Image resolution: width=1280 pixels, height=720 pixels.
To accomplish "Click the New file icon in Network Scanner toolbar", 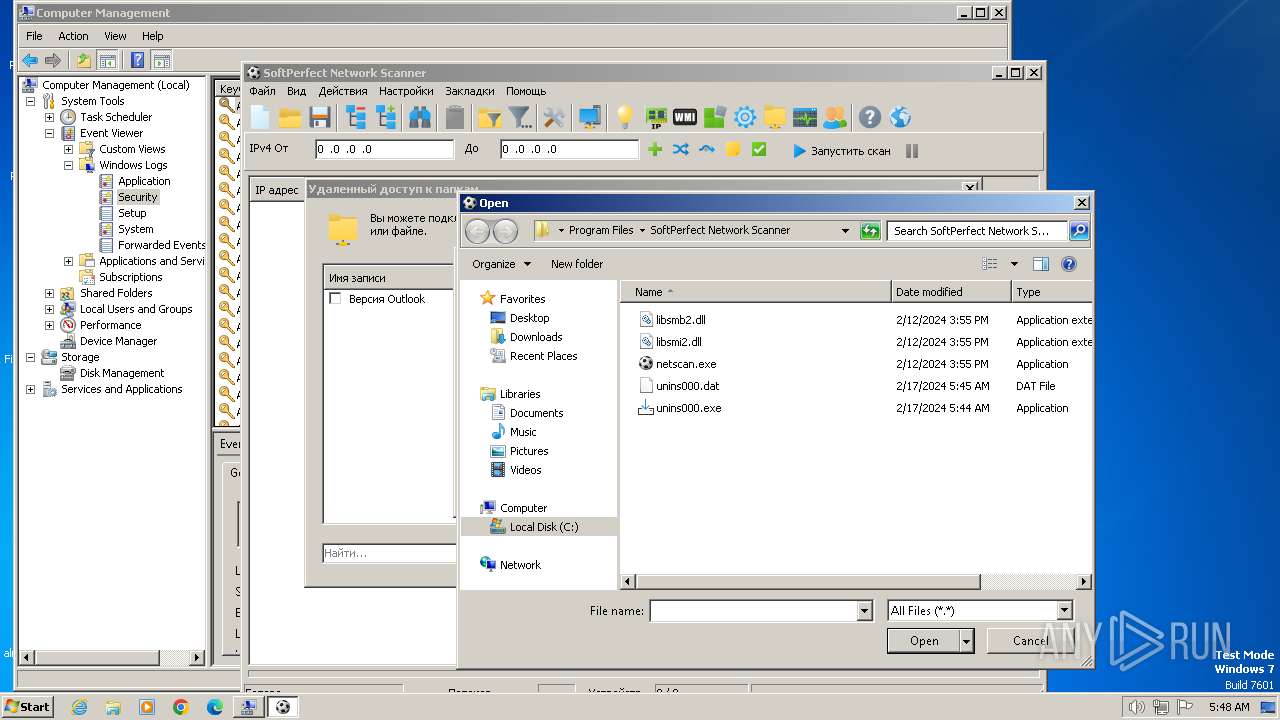I will pyautogui.click(x=260, y=118).
